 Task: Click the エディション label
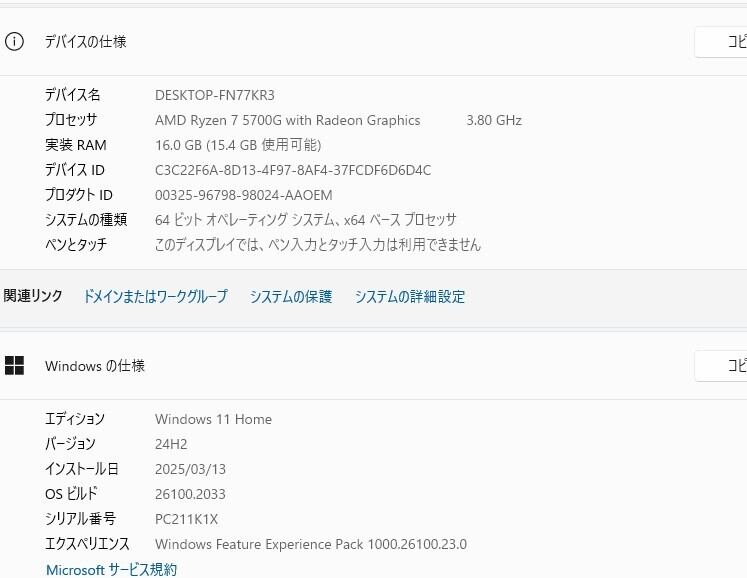[x=75, y=419]
